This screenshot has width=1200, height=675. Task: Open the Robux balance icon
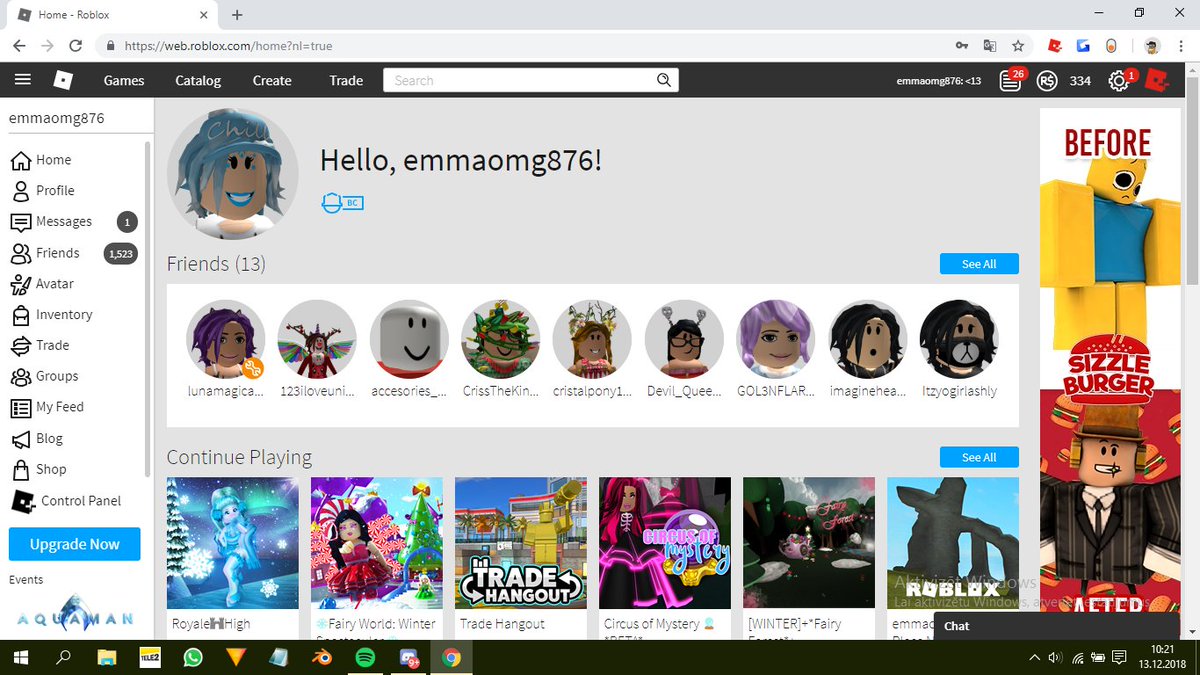tap(1047, 80)
